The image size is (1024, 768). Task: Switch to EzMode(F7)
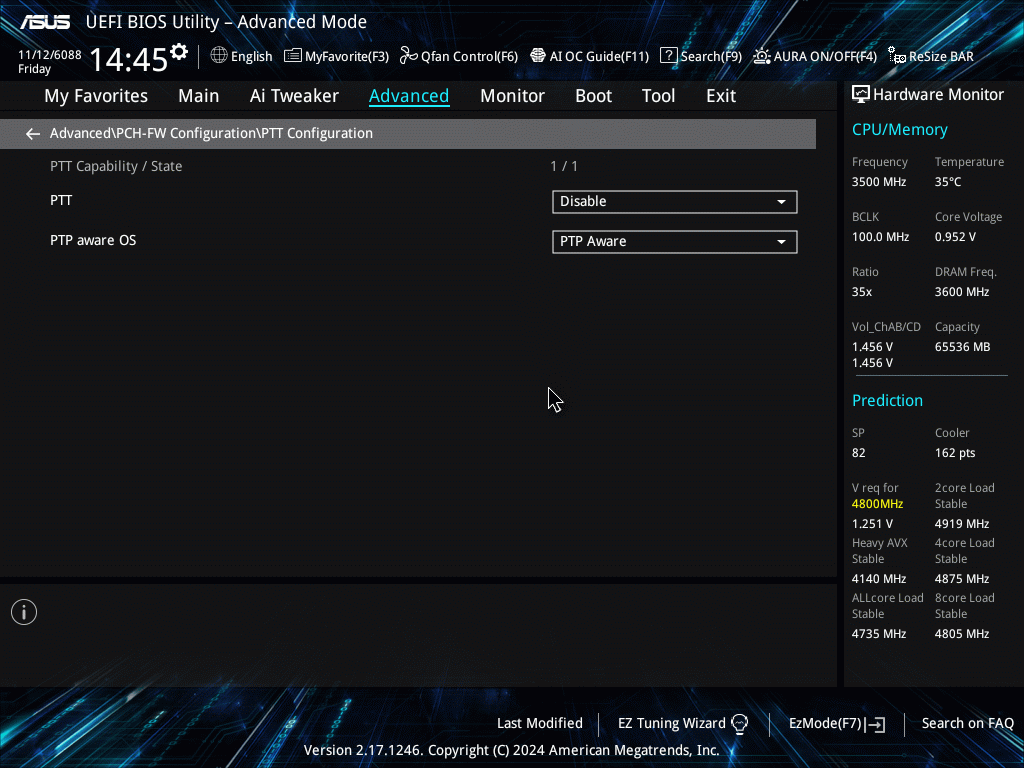836,723
